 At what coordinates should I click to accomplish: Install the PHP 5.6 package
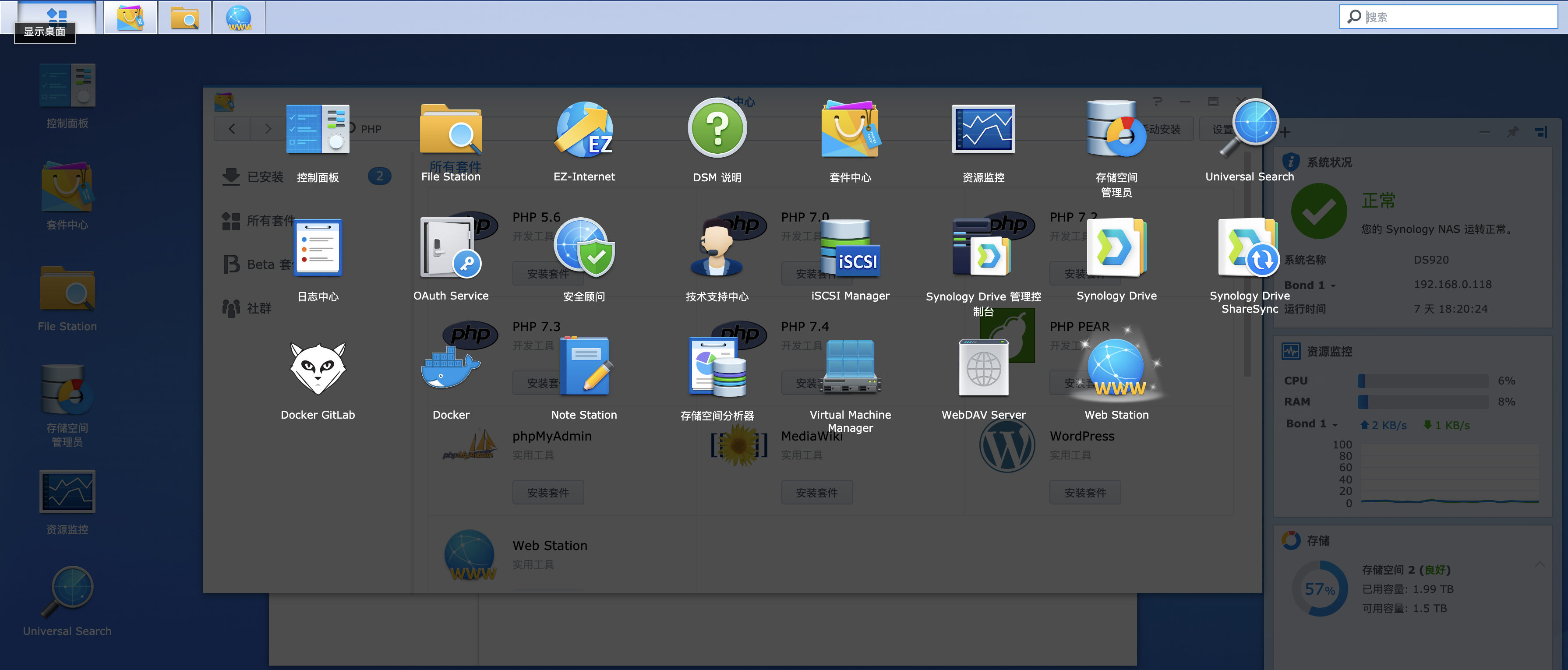(548, 274)
